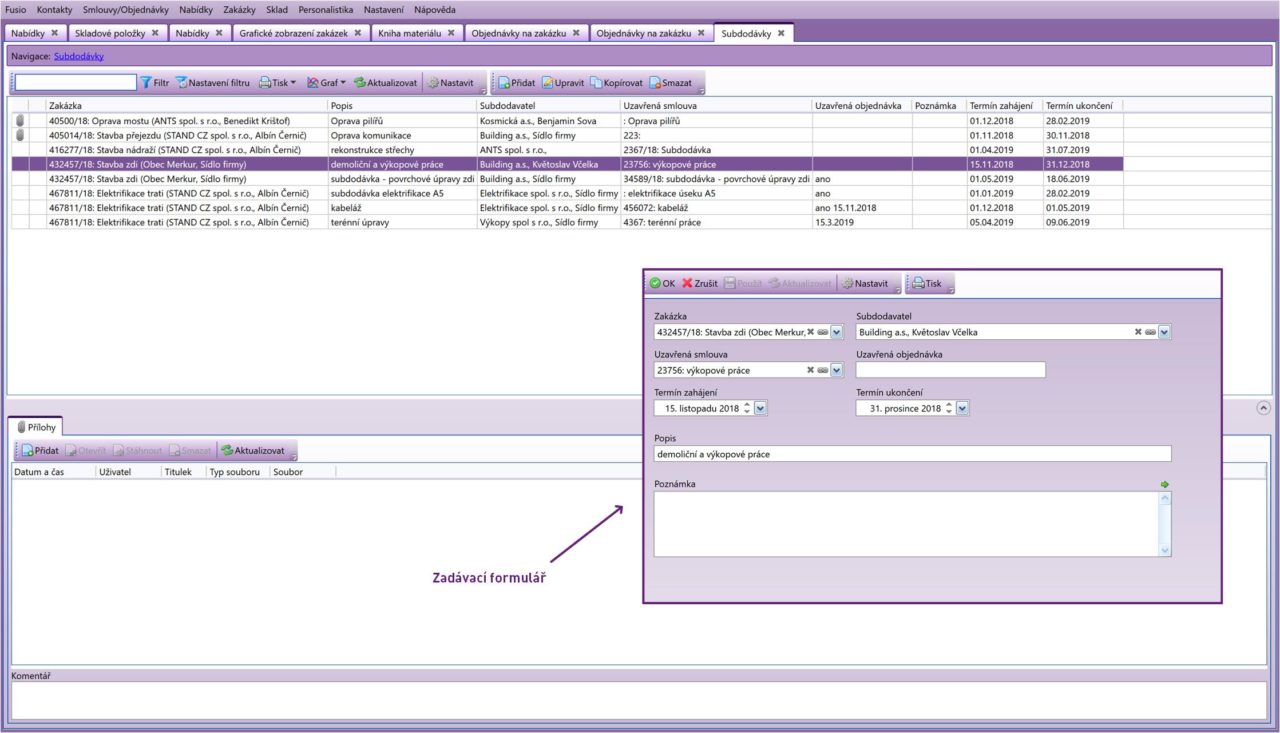Click Kopírovat in the main toolbar
This screenshot has width=1280, height=733.
(x=617, y=83)
